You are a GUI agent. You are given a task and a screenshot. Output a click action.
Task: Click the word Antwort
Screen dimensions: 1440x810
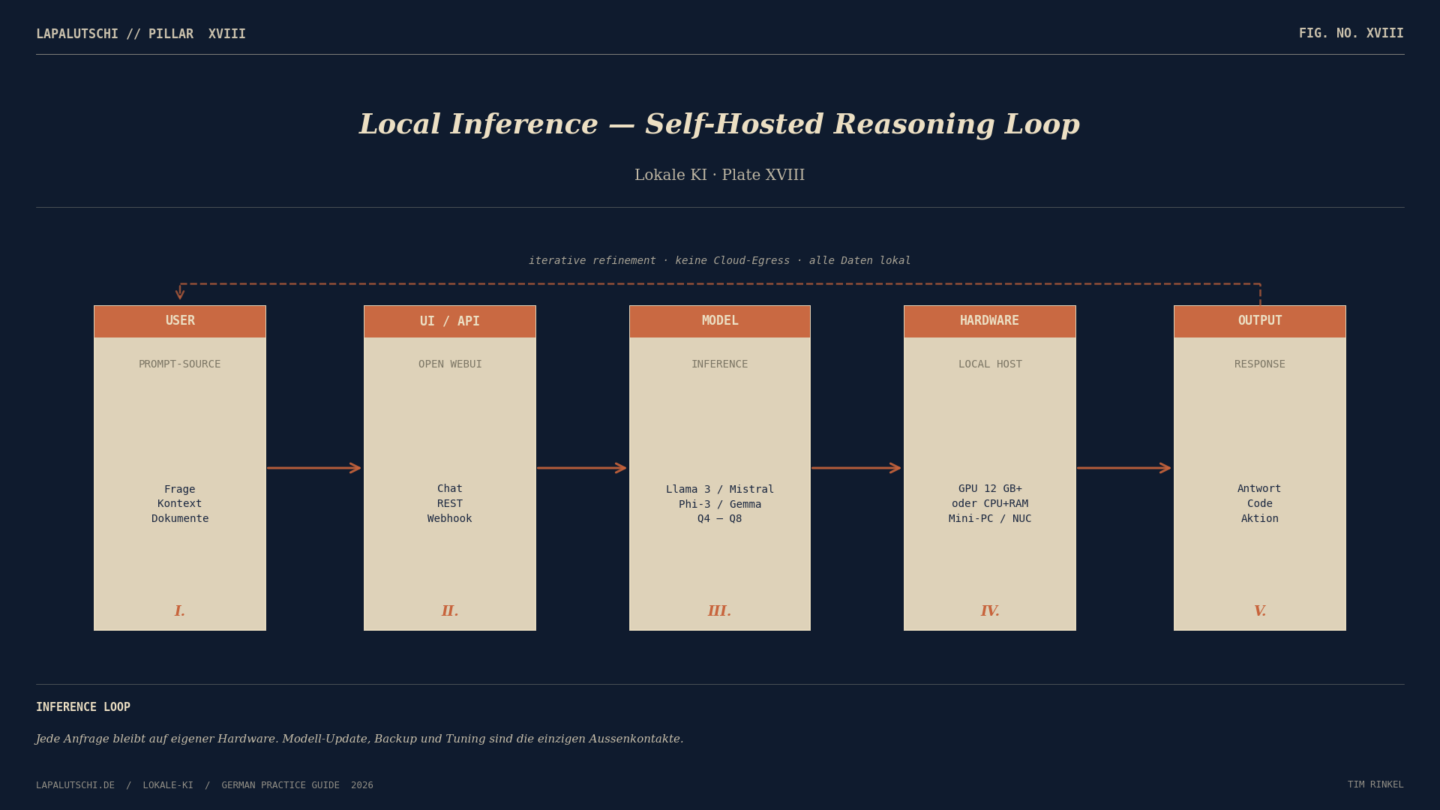click(1260, 489)
